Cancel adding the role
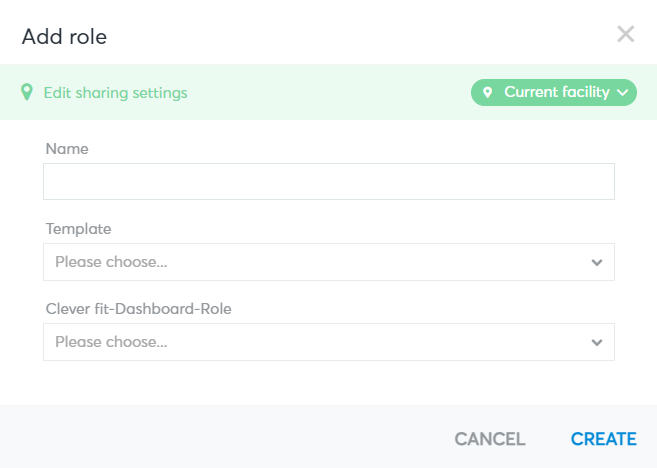 click(489, 439)
